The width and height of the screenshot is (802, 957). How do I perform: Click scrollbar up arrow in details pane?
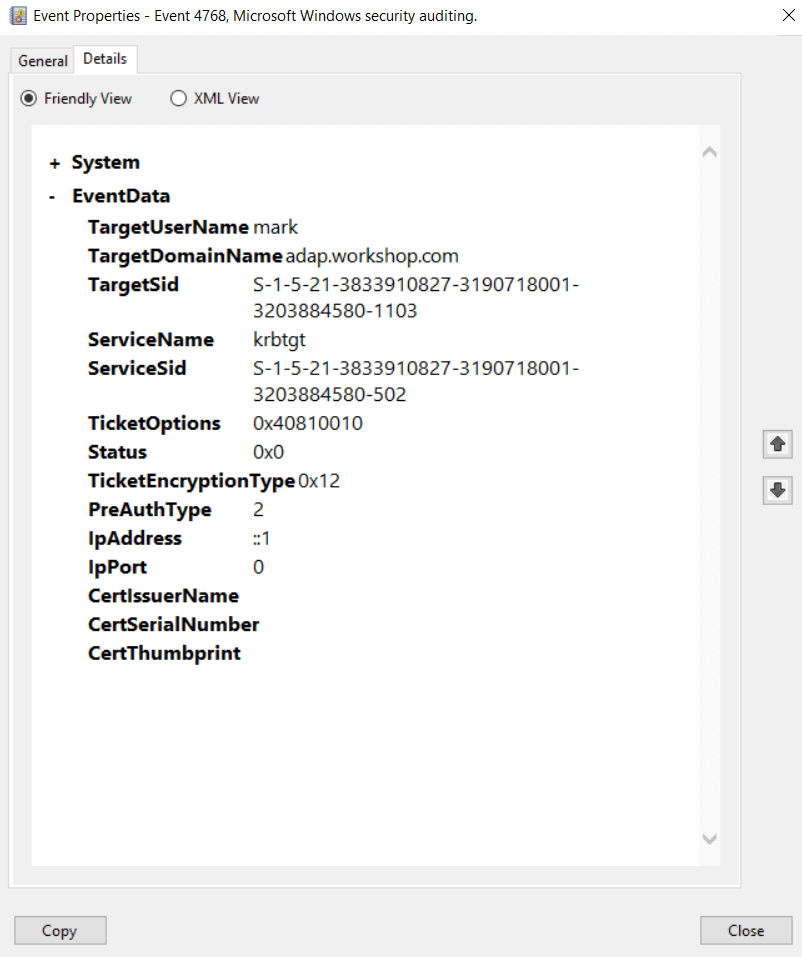pos(709,152)
